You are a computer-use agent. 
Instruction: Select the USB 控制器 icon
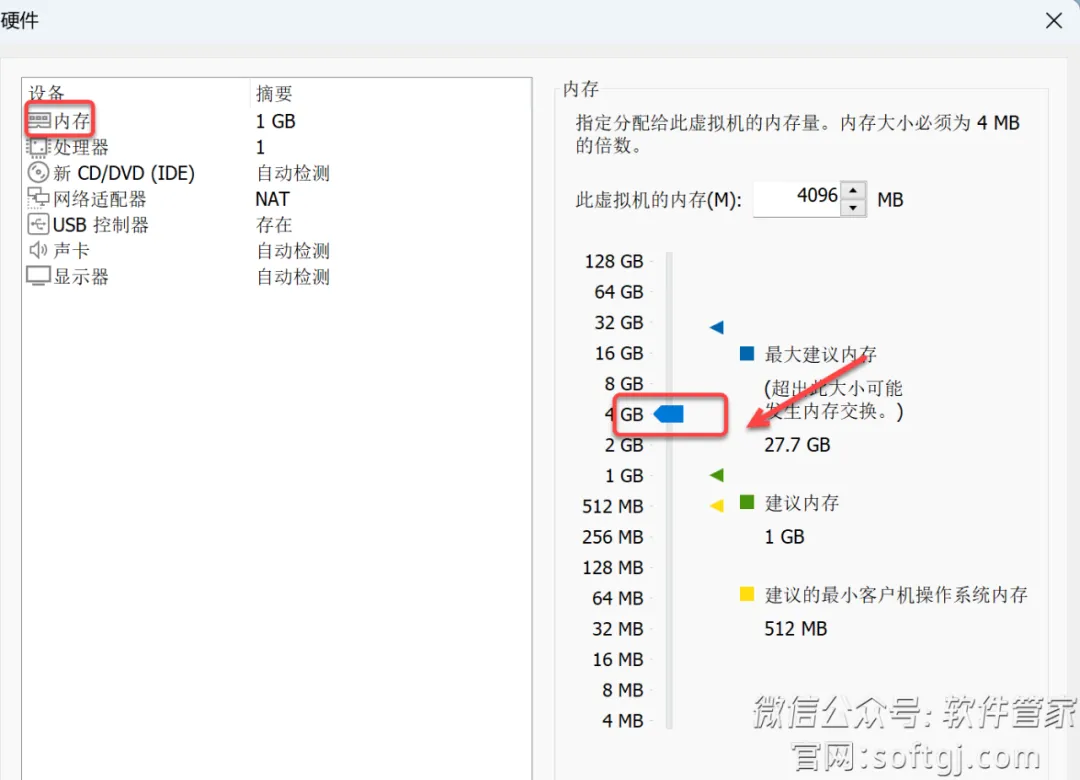pos(38,225)
